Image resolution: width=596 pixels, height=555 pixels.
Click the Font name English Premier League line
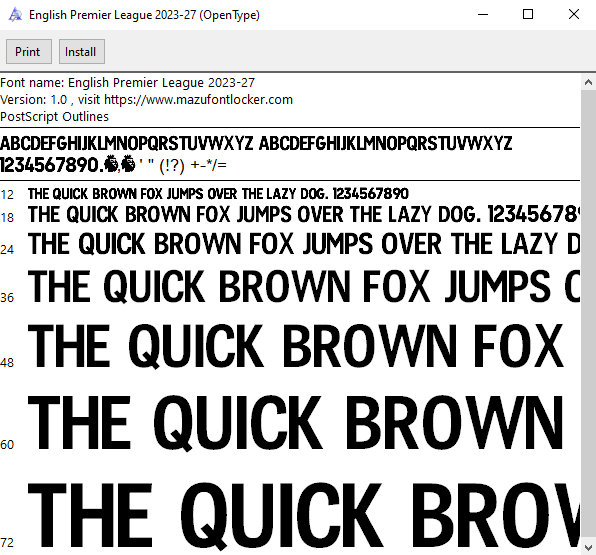pos(127,82)
